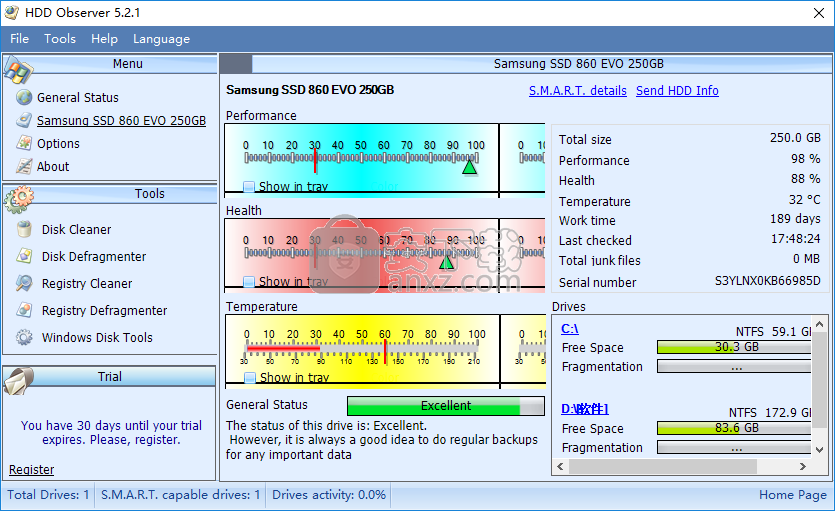Click the Windows flag icon beside Menu header
Viewport: 835px width, 511px height.
18,70
